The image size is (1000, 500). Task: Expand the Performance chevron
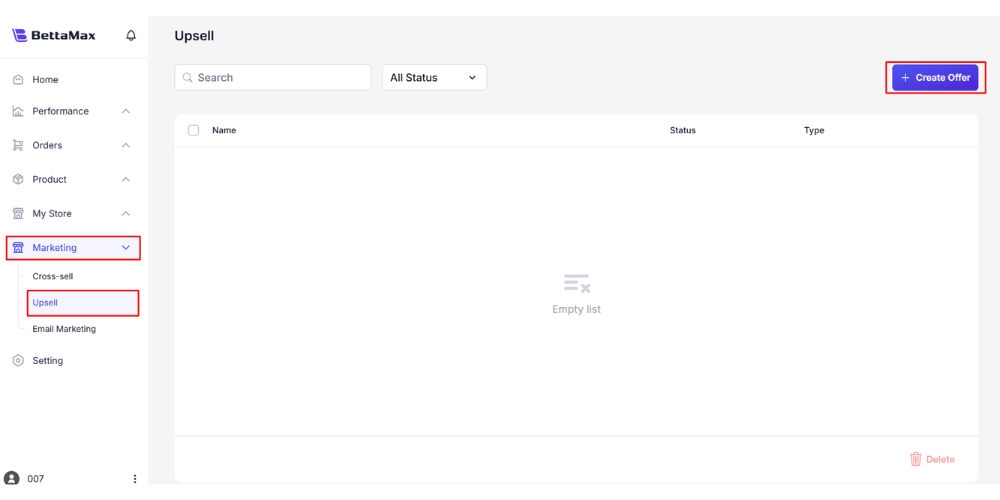tap(126, 111)
